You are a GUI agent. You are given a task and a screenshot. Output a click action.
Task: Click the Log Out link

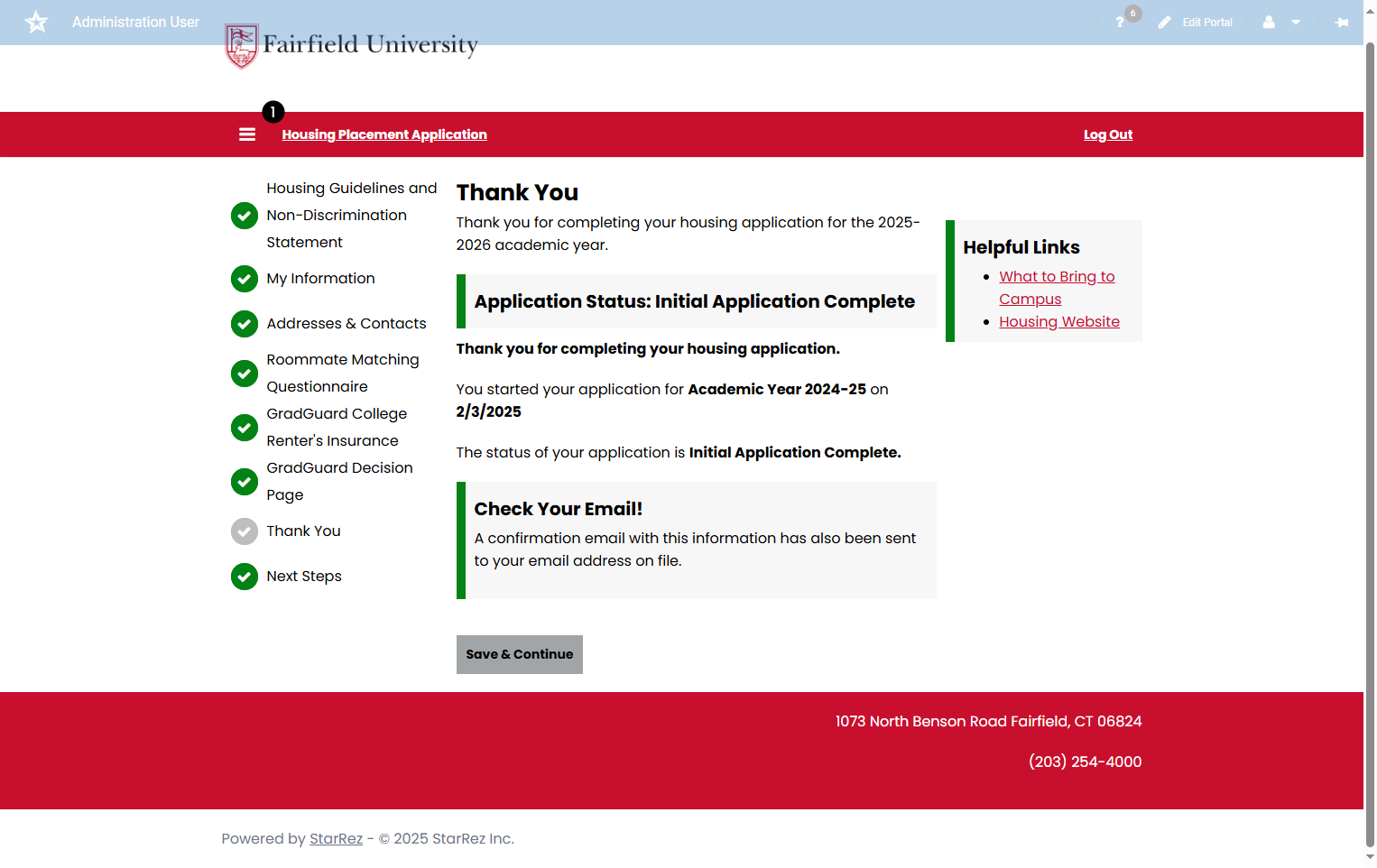coord(1108,134)
